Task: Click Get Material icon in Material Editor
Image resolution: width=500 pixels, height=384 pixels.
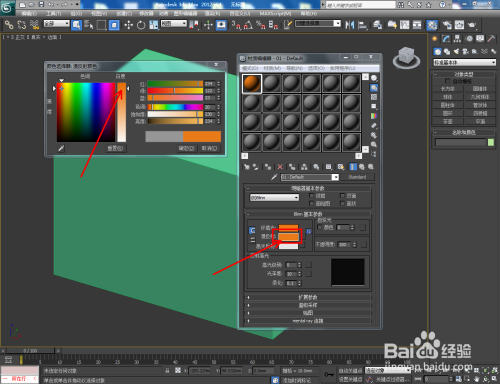Action: pos(247,167)
